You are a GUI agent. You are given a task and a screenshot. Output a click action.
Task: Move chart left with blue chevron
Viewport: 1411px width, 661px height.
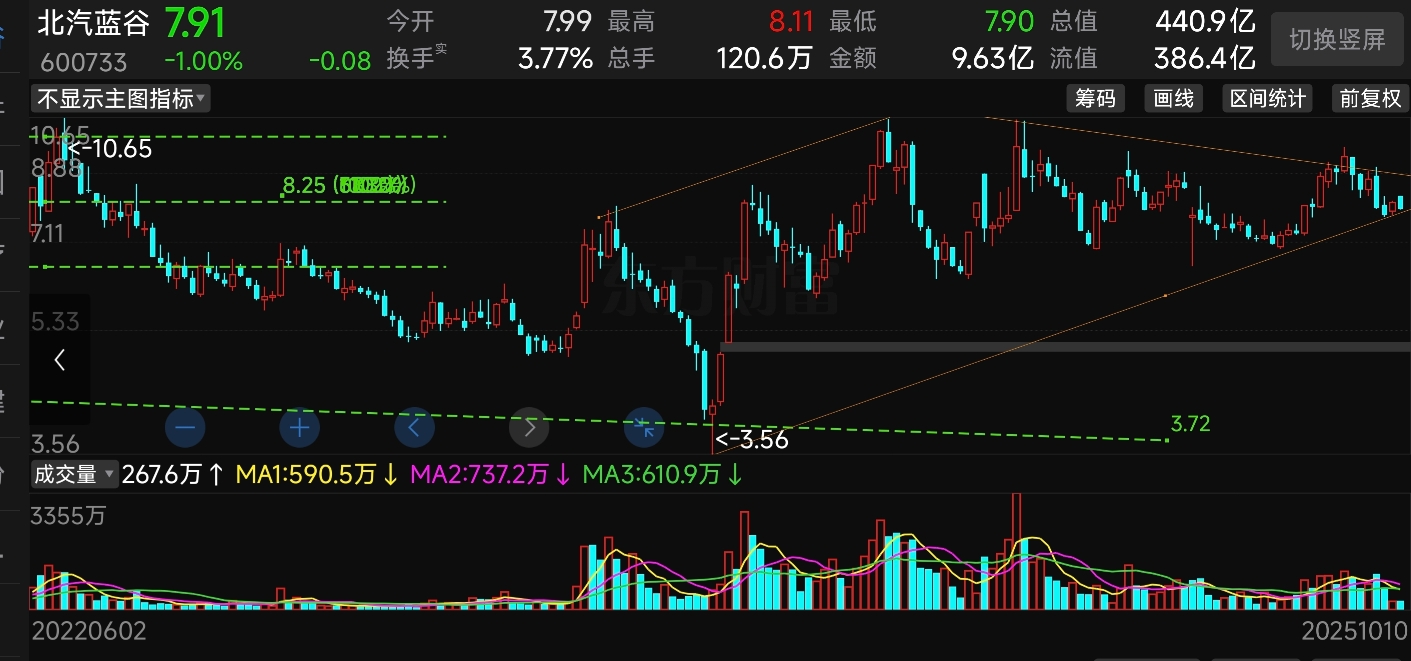[x=414, y=428]
